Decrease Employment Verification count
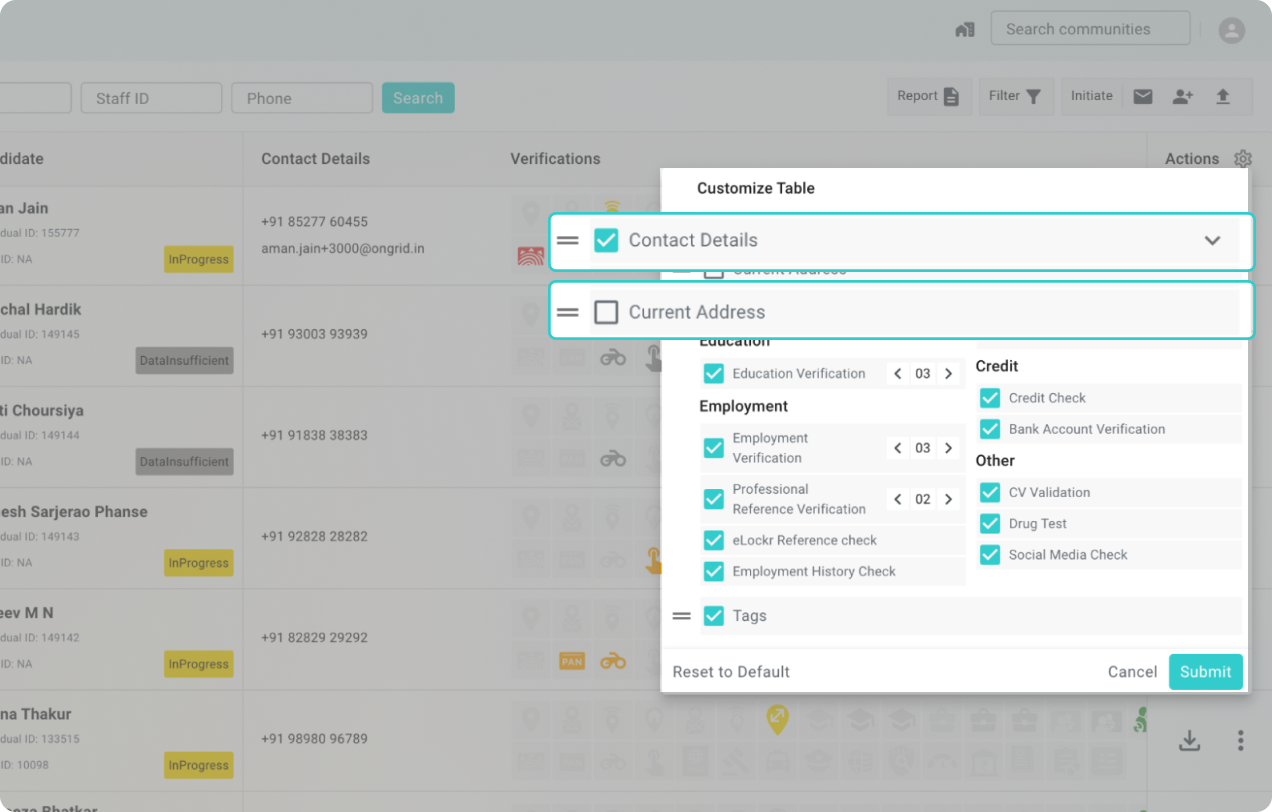1272x812 pixels. (x=898, y=448)
